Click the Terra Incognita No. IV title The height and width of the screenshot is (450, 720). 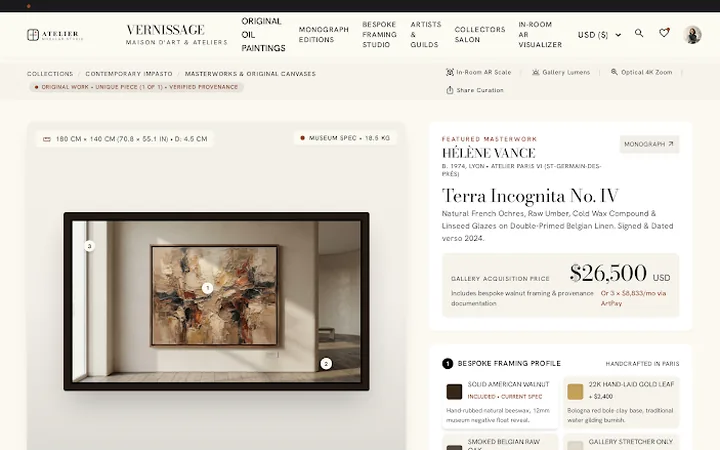[530, 196]
